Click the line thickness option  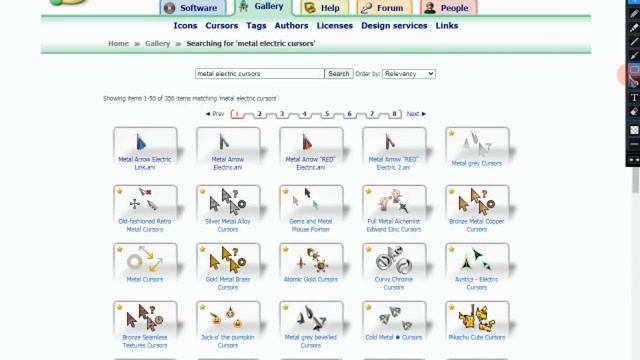point(634,144)
